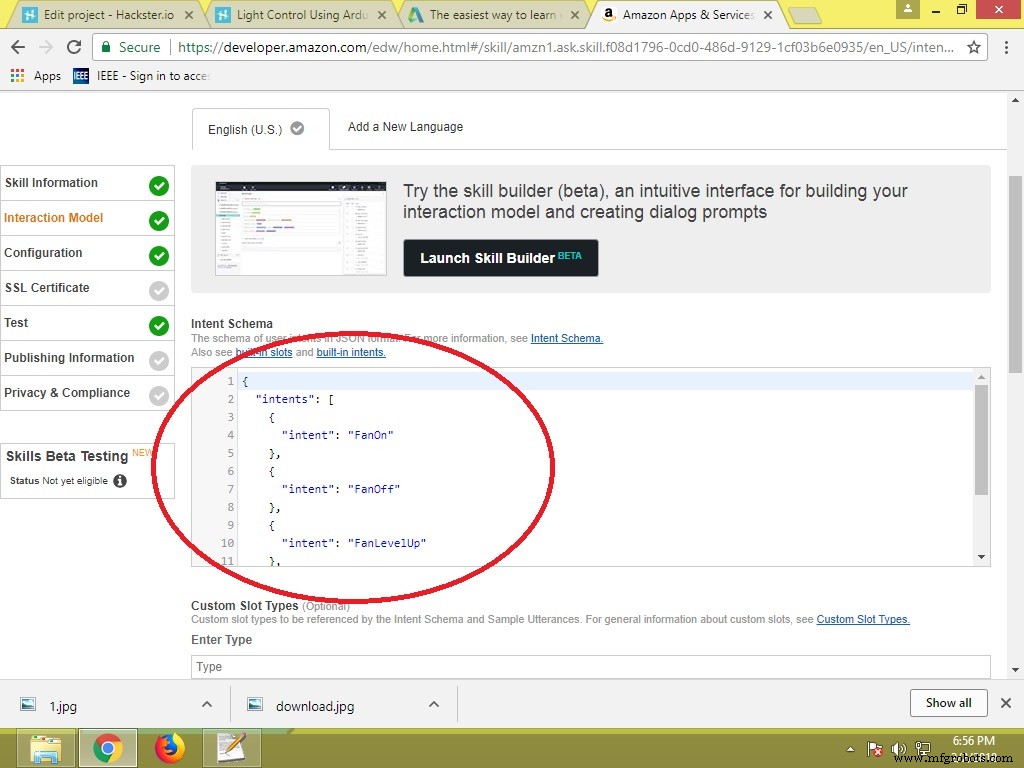This screenshot has width=1024, height=768.
Task: Expand options for 1.jpg download
Action: pyautogui.click(x=207, y=704)
